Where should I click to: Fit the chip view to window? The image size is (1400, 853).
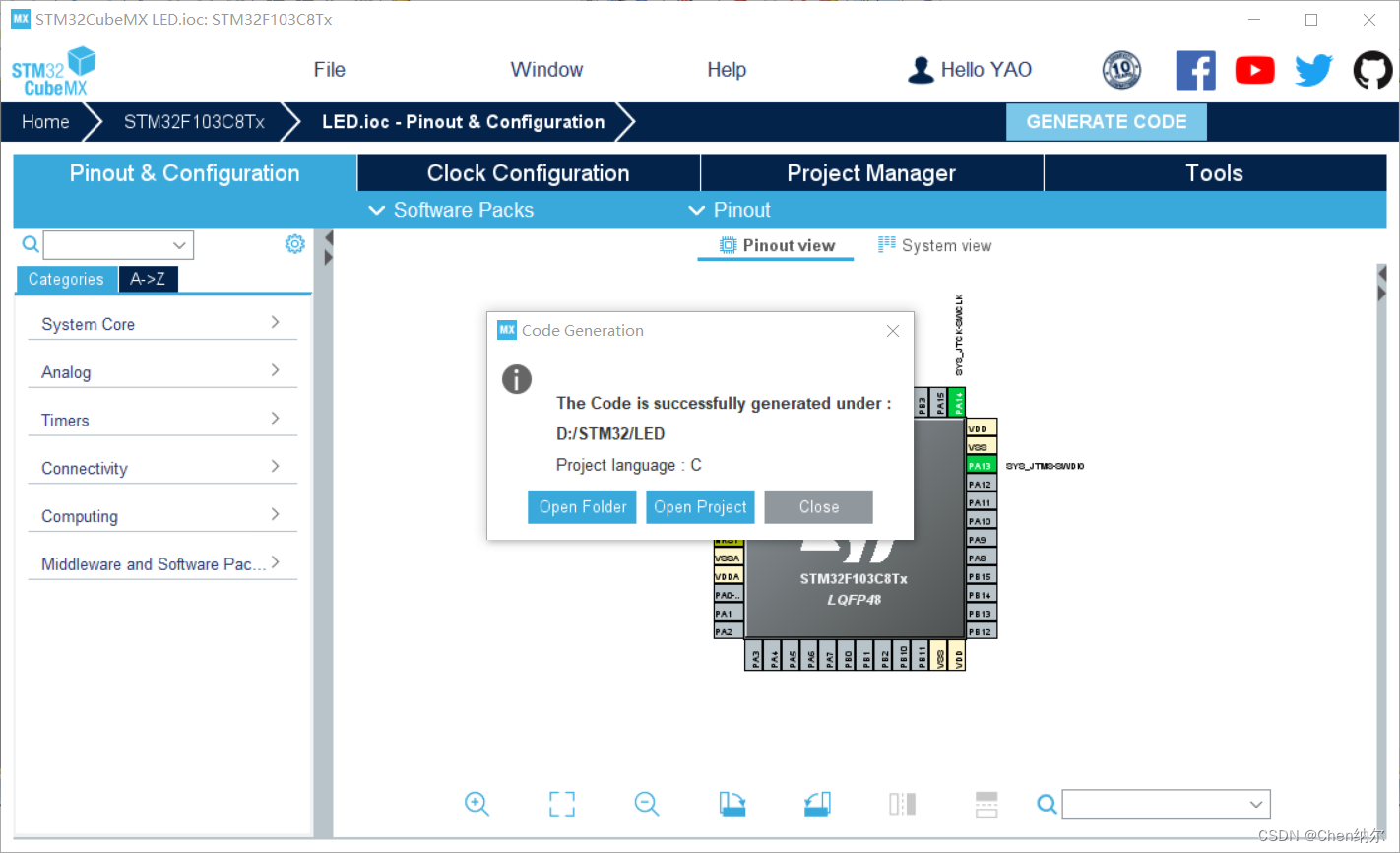pos(562,804)
